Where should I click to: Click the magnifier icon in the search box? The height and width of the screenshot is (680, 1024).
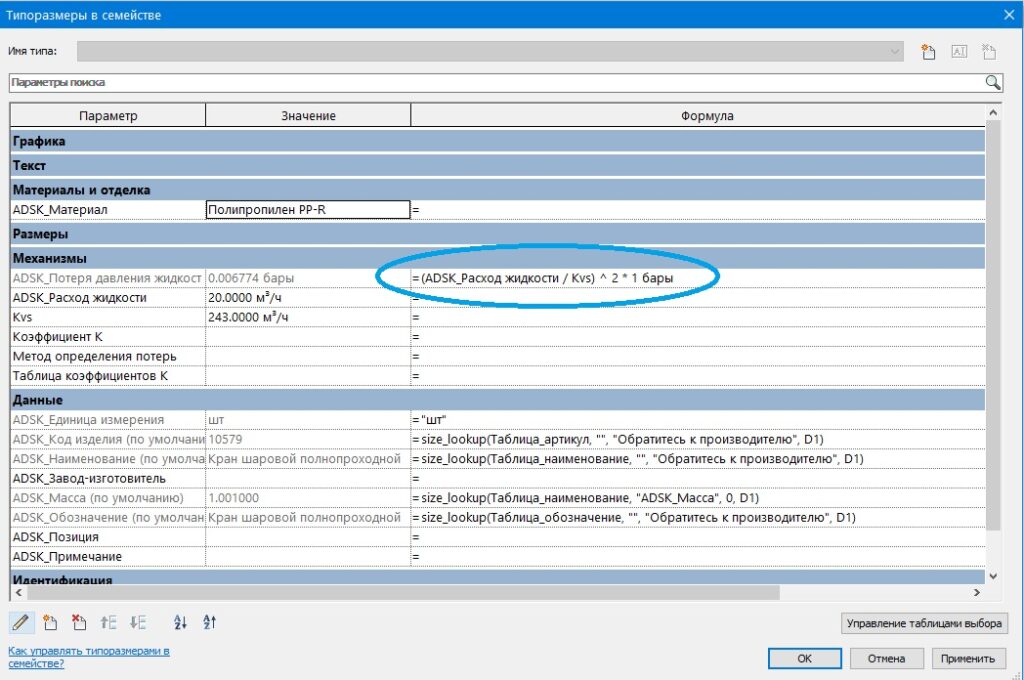click(993, 82)
